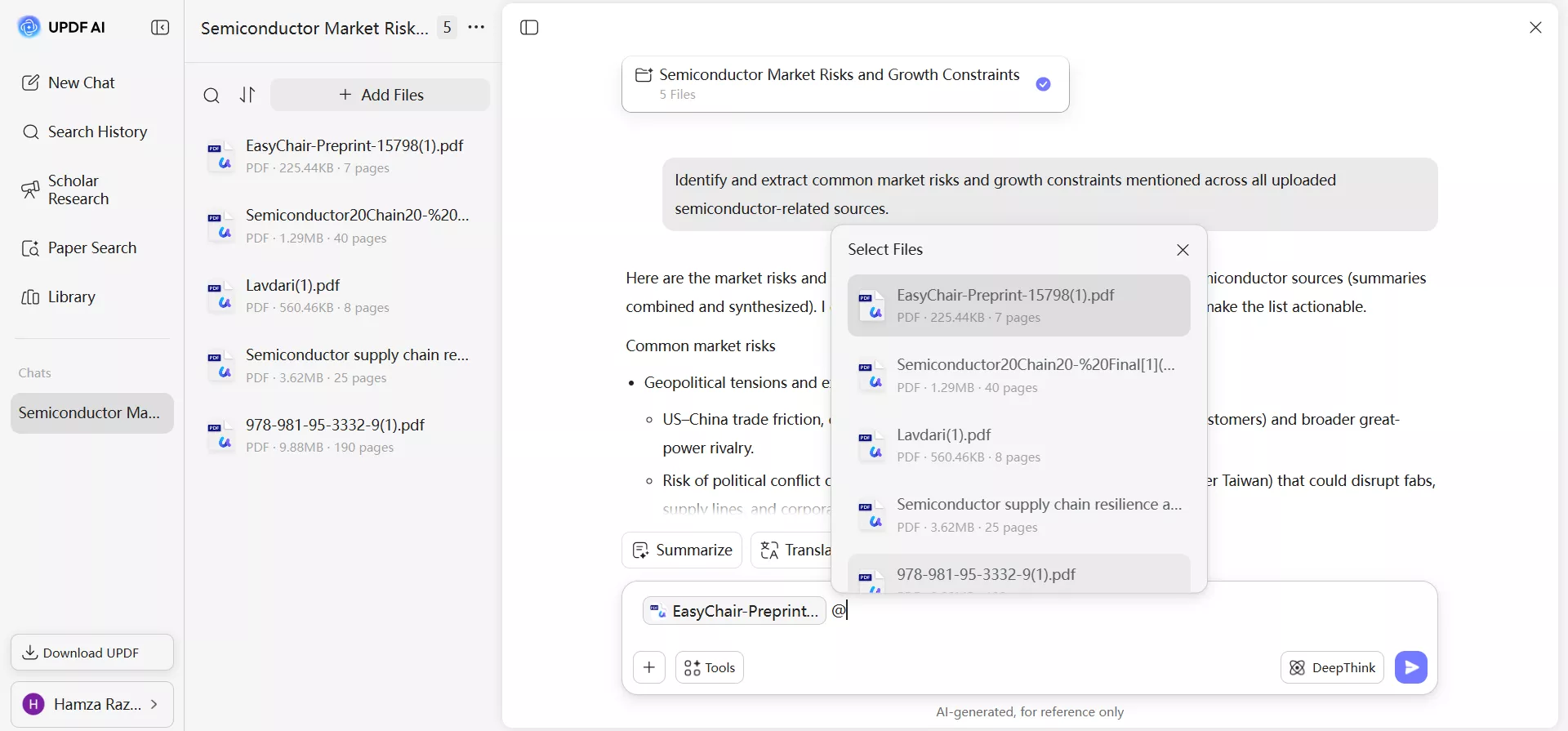
Task: Click the Add Files button
Action: (x=381, y=95)
